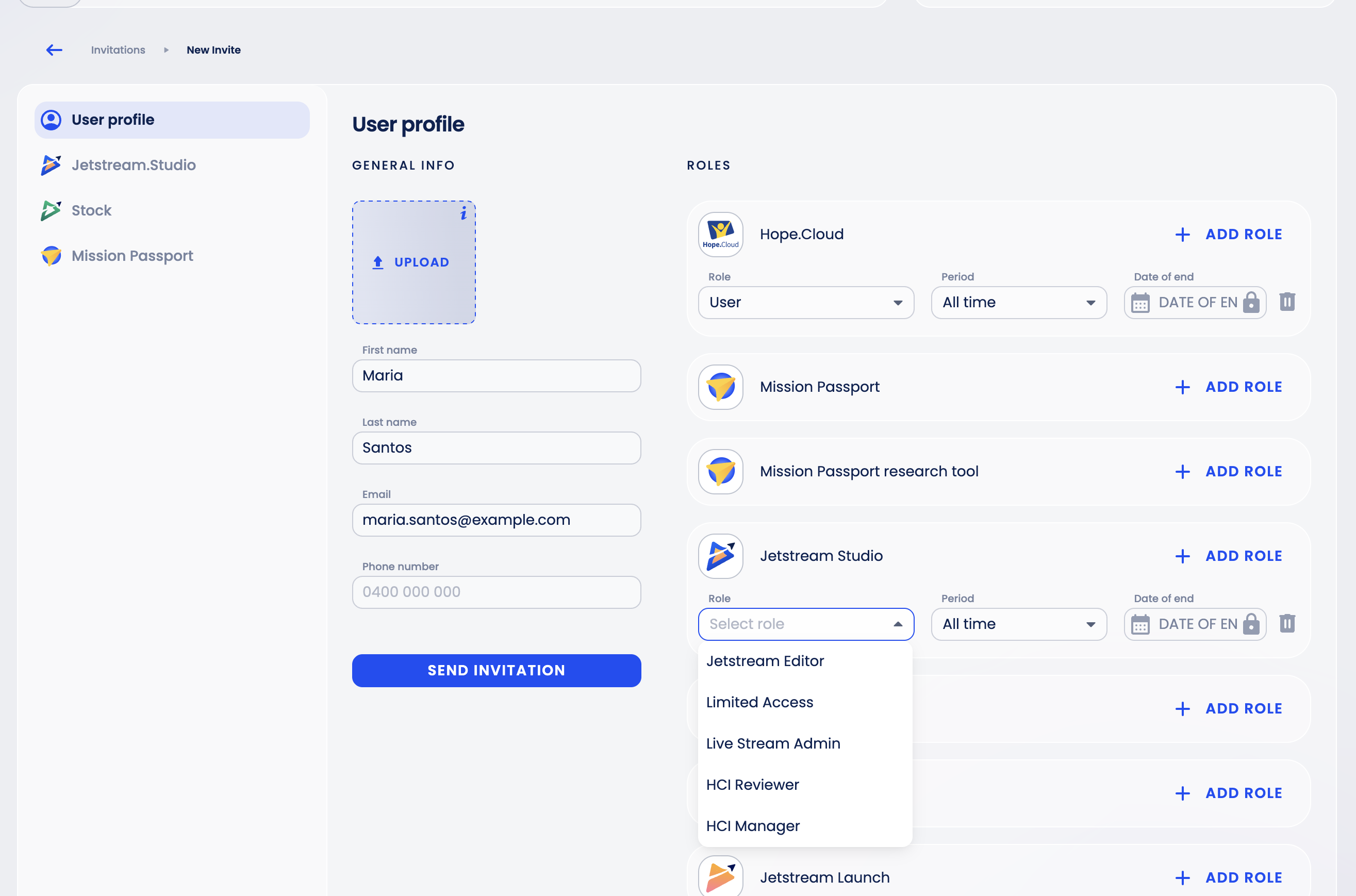
Task: Focus the First name field
Action: (496, 375)
